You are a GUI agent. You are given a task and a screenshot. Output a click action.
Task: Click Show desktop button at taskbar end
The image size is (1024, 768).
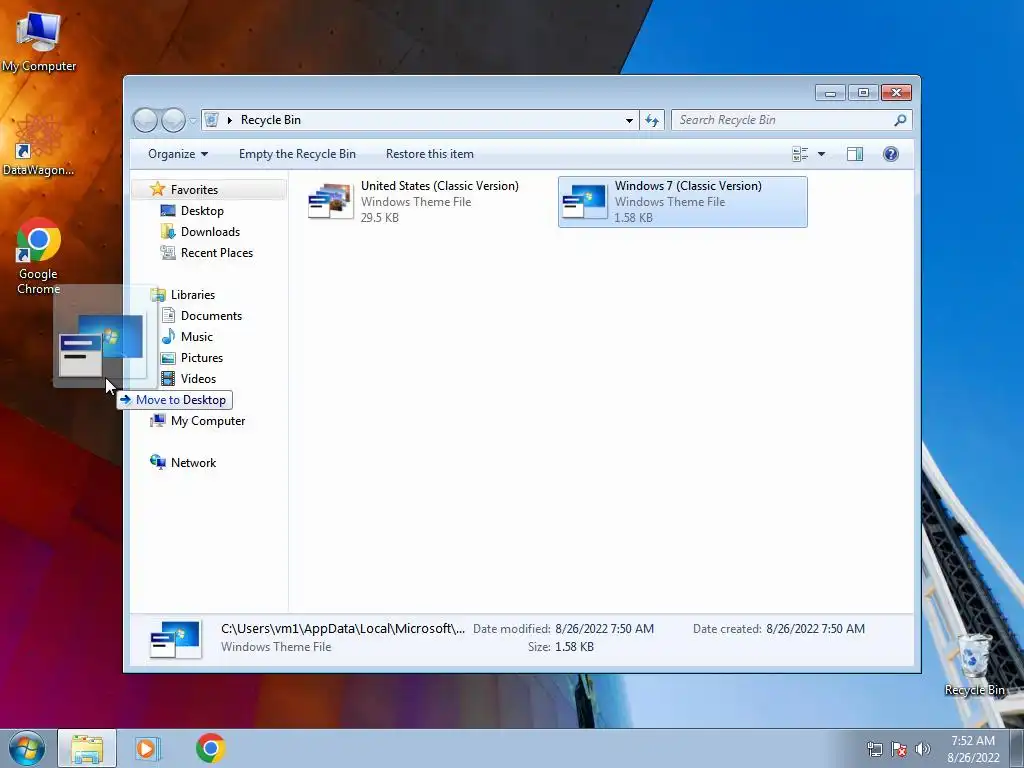point(1017,749)
